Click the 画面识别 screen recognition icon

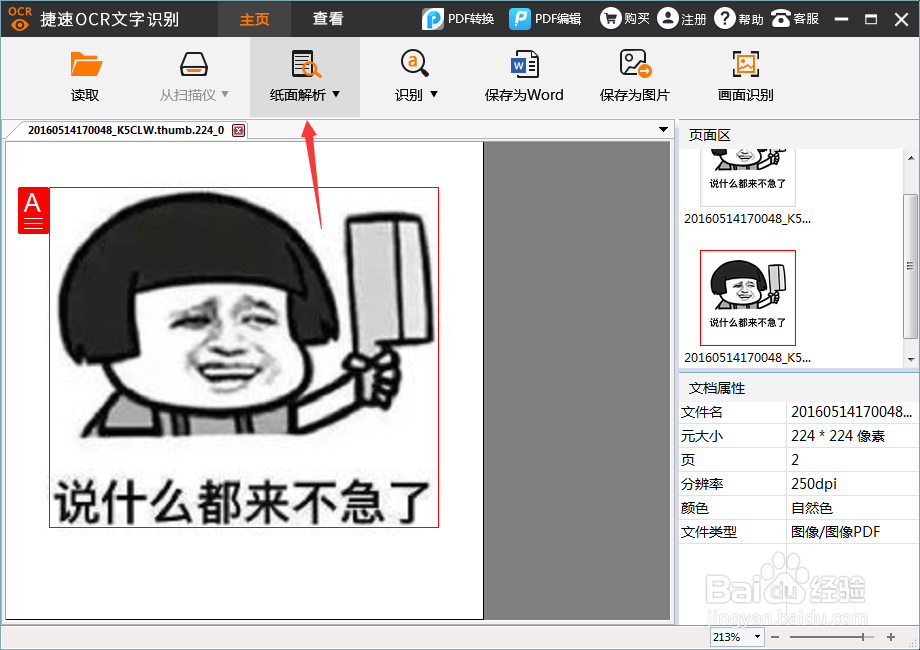pyautogui.click(x=746, y=64)
